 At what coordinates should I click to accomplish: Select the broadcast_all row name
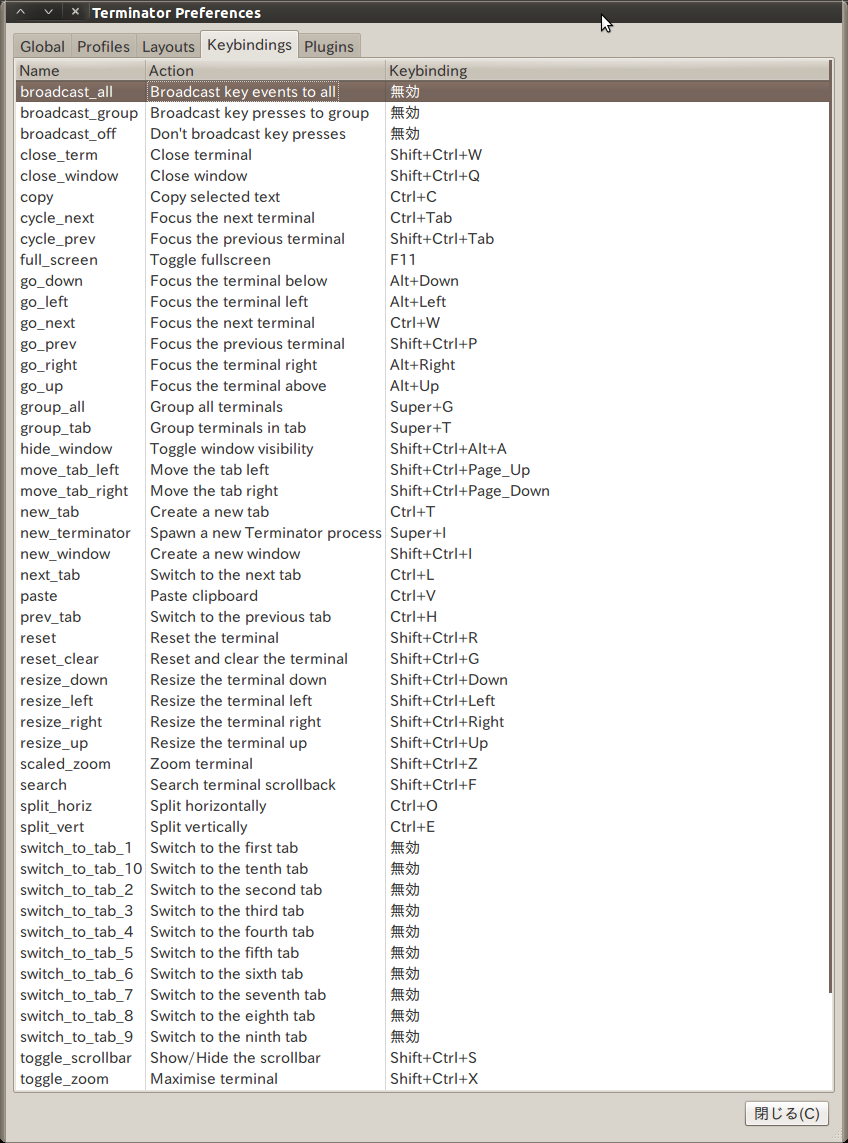point(66,92)
